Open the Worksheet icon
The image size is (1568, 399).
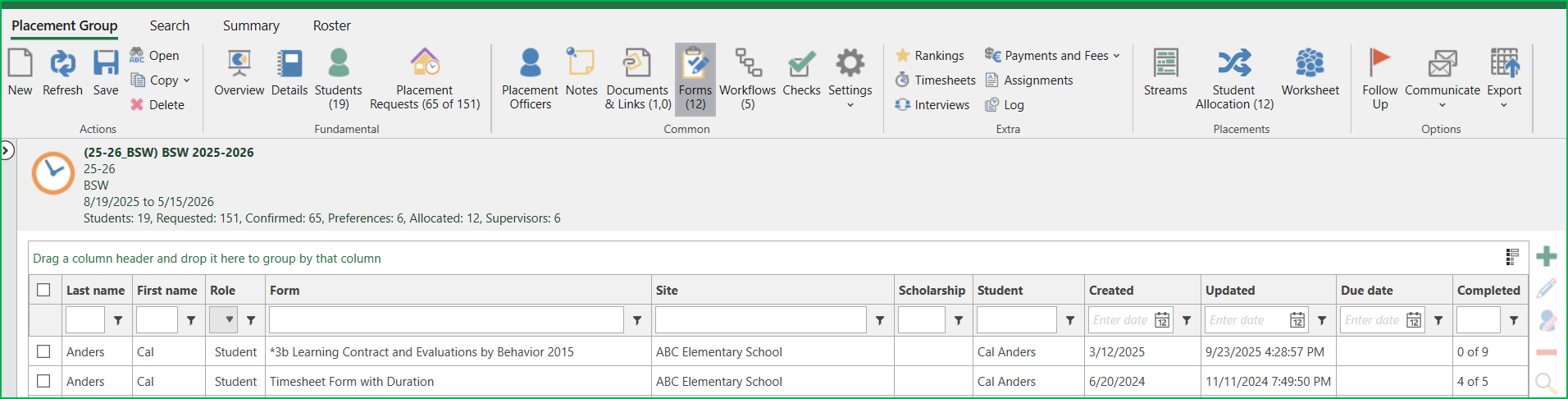pos(1310,63)
